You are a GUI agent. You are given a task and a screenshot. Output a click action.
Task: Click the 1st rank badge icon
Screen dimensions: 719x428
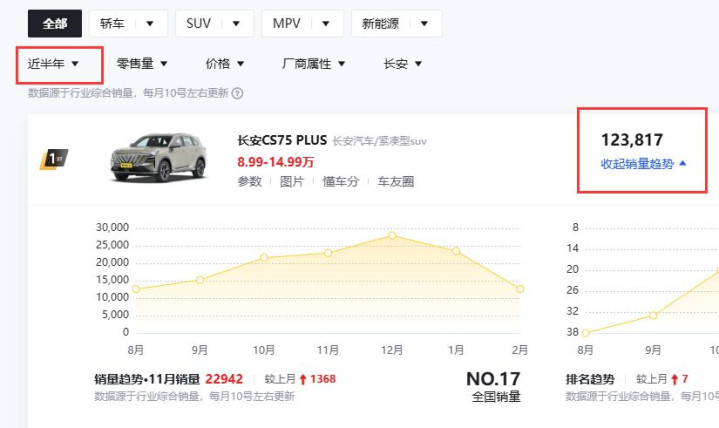point(54,159)
